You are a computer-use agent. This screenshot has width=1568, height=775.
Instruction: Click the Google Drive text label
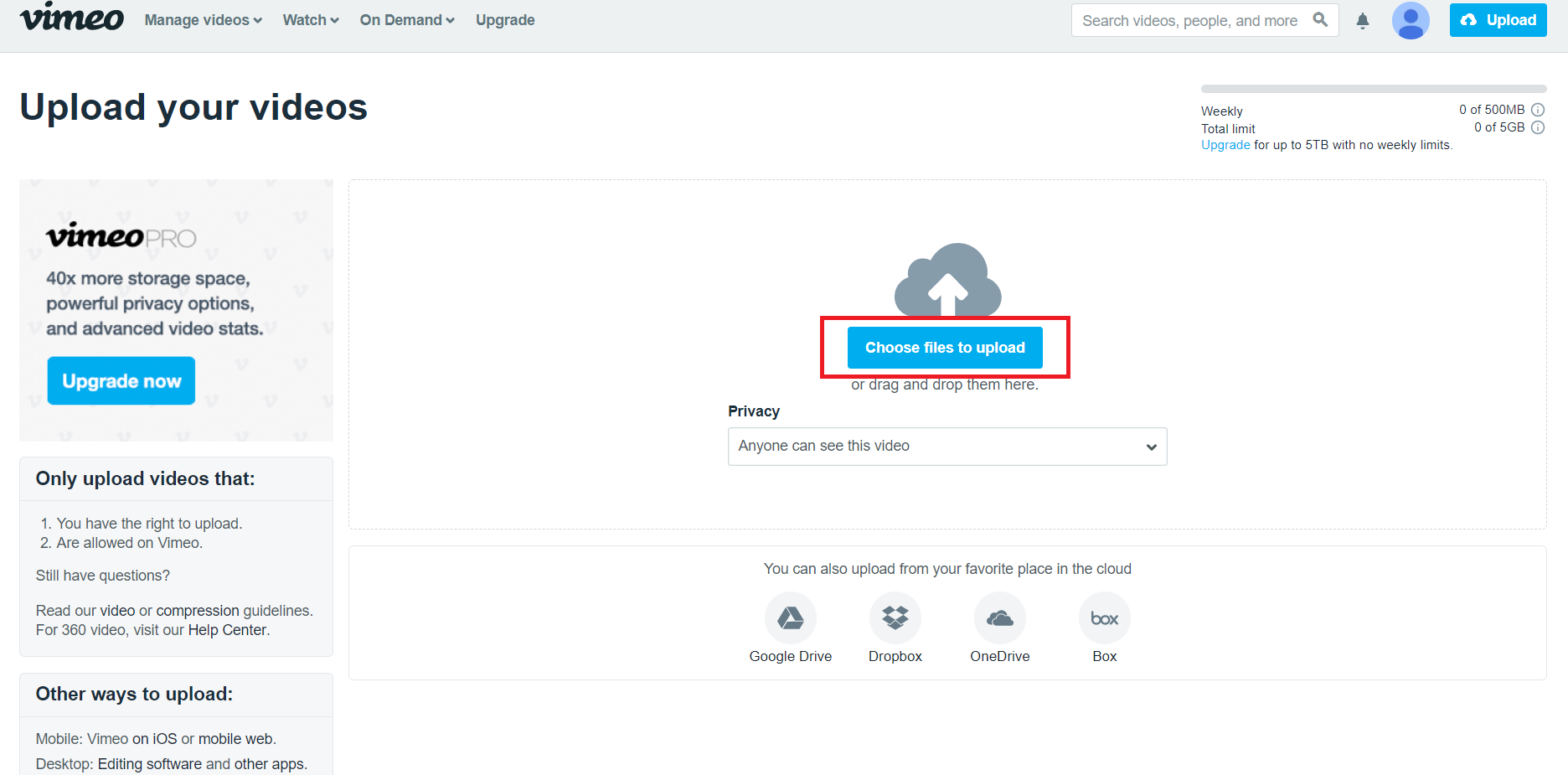791,657
